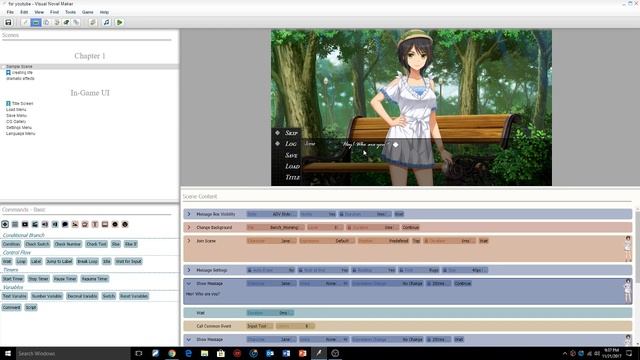This screenshot has width=640, height=360.
Task: Open the Predefined position dropdown in Join Scene
Action: point(383,241)
